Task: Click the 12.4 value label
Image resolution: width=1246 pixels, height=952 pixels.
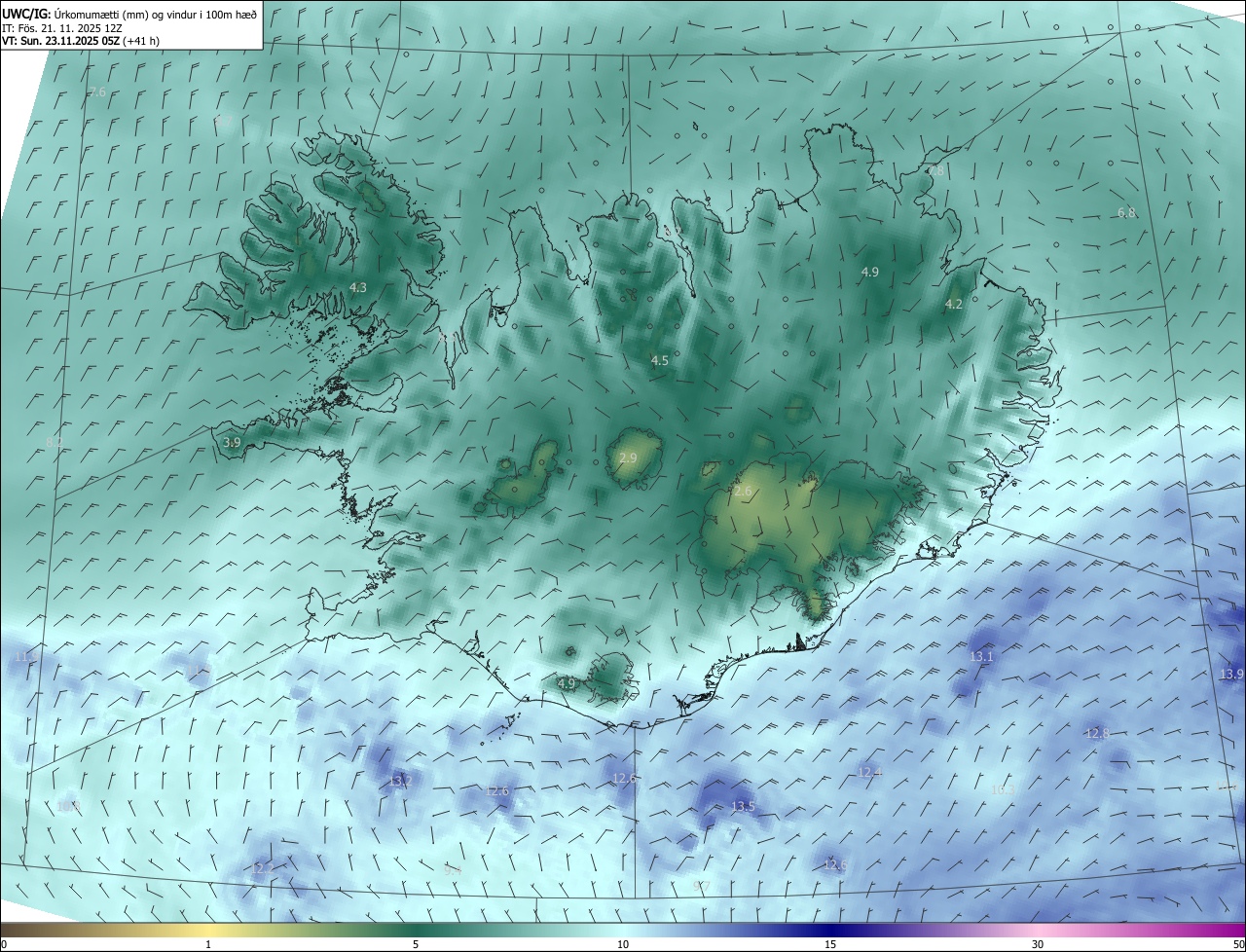Action: (869, 771)
